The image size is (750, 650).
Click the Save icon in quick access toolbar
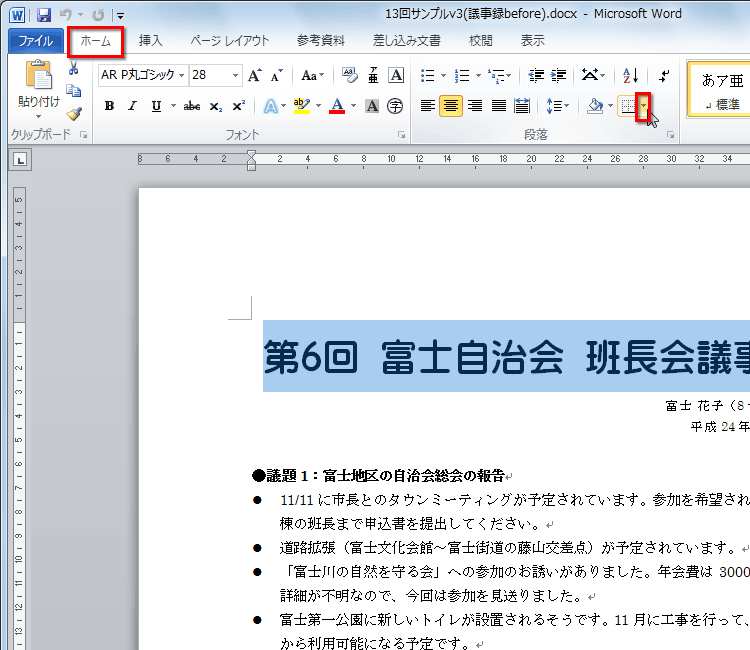click(x=44, y=15)
